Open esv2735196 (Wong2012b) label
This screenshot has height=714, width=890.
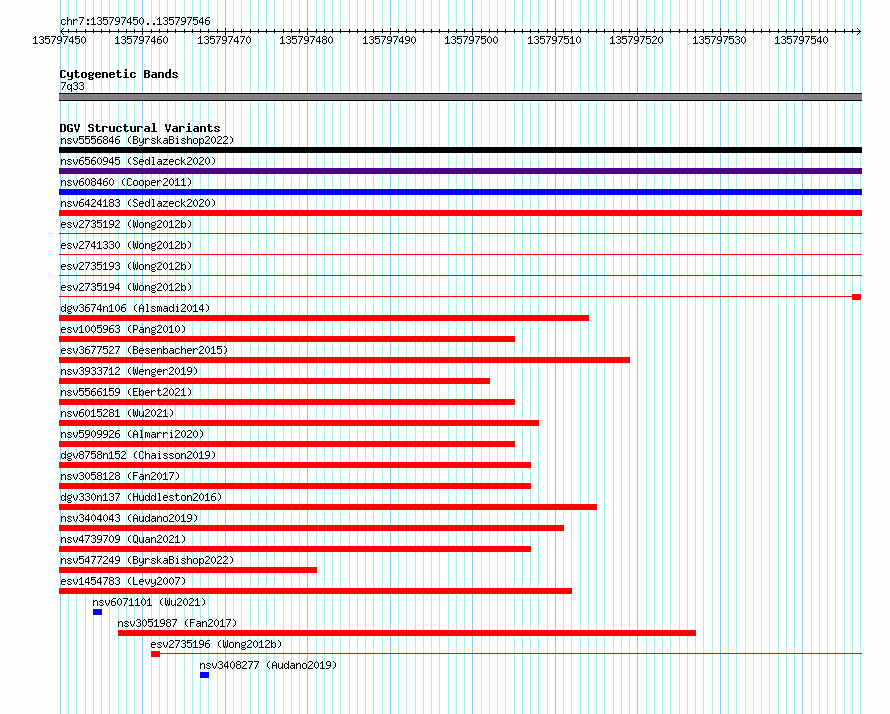(216, 644)
